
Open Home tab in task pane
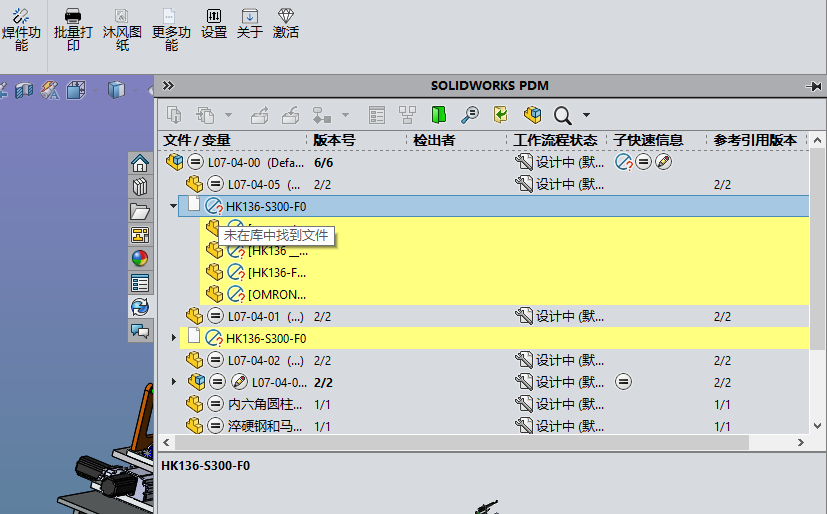click(140, 163)
